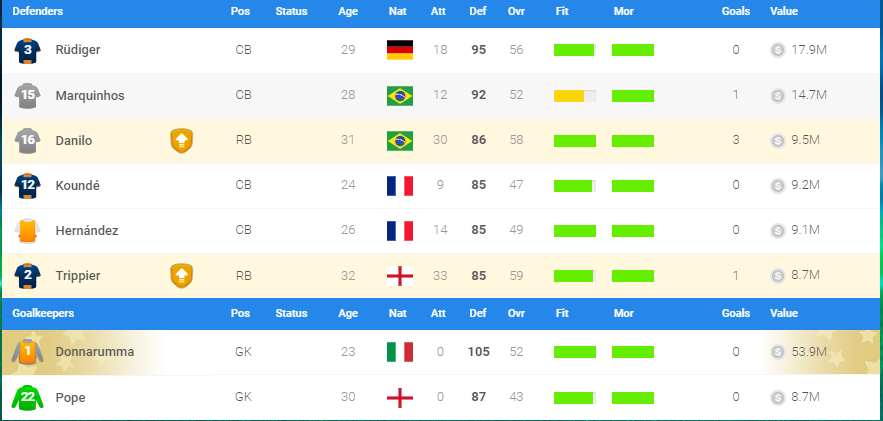Click Pope's green number 22 goalkeeper shirt
Viewport: 883px width, 421px height.
tap(28, 398)
